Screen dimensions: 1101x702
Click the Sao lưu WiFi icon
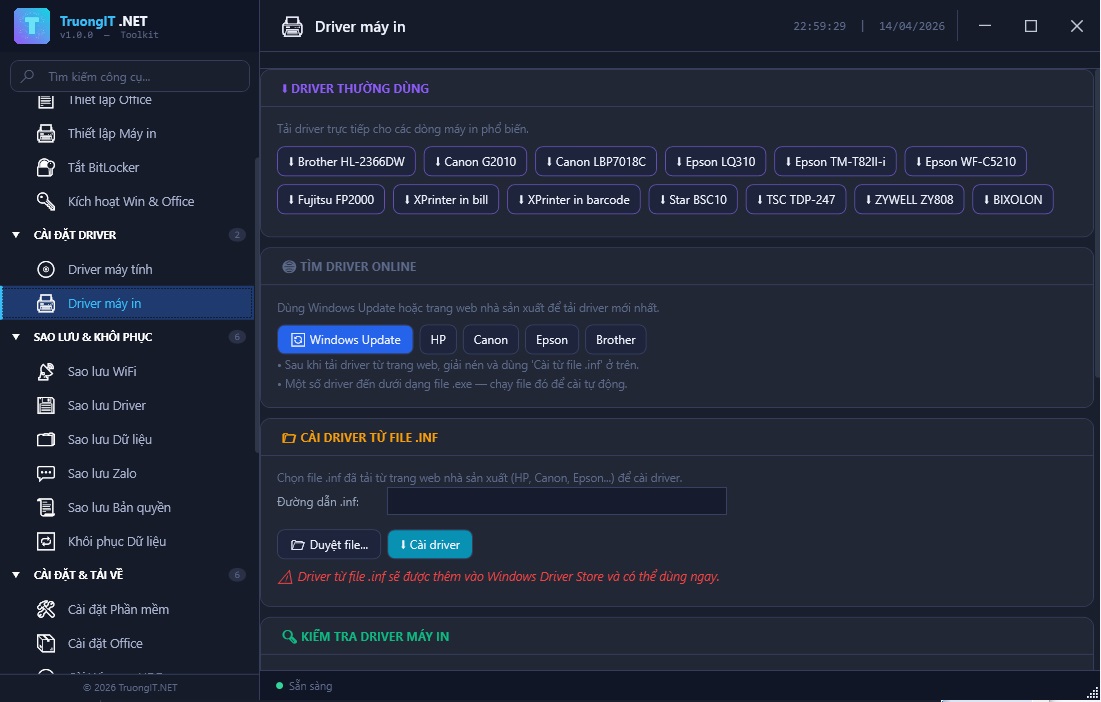[x=46, y=371]
